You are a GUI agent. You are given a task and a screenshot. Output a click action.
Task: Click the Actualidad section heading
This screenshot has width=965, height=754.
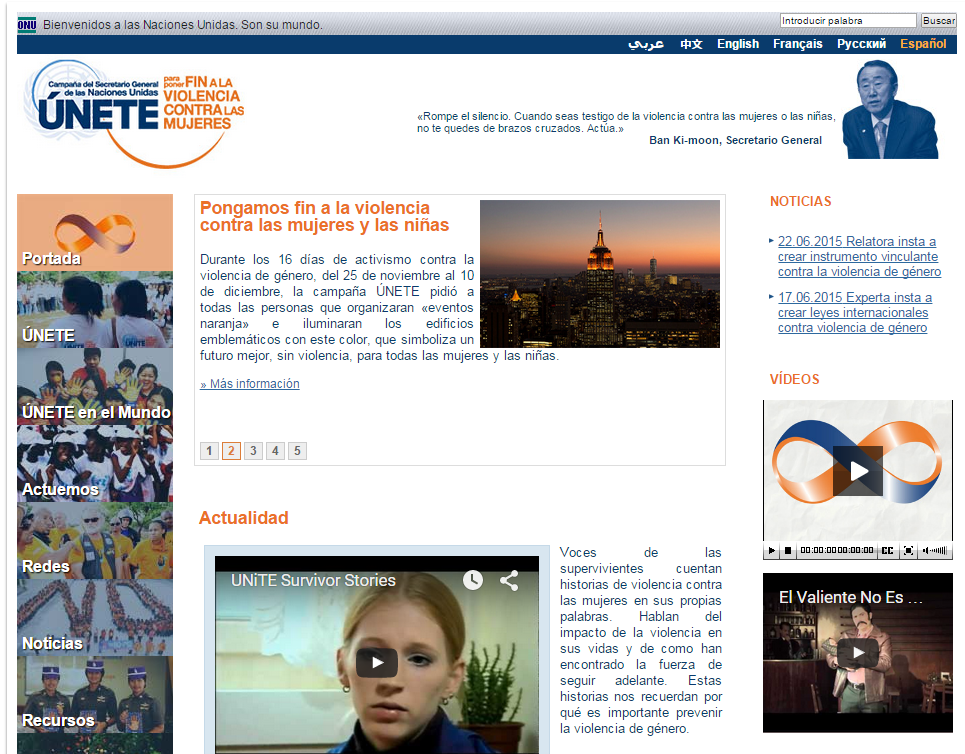(x=244, y=518)
